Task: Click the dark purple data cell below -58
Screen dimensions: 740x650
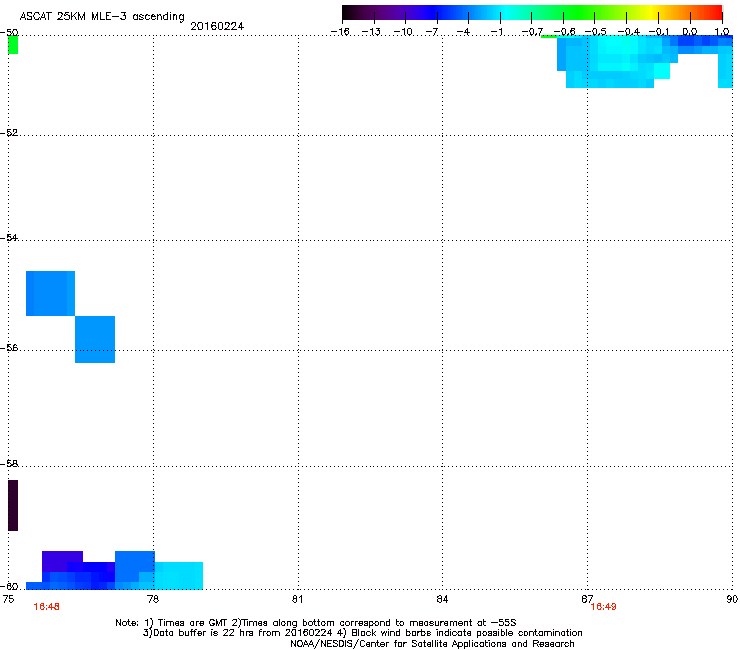Action: tap(13, 506)
